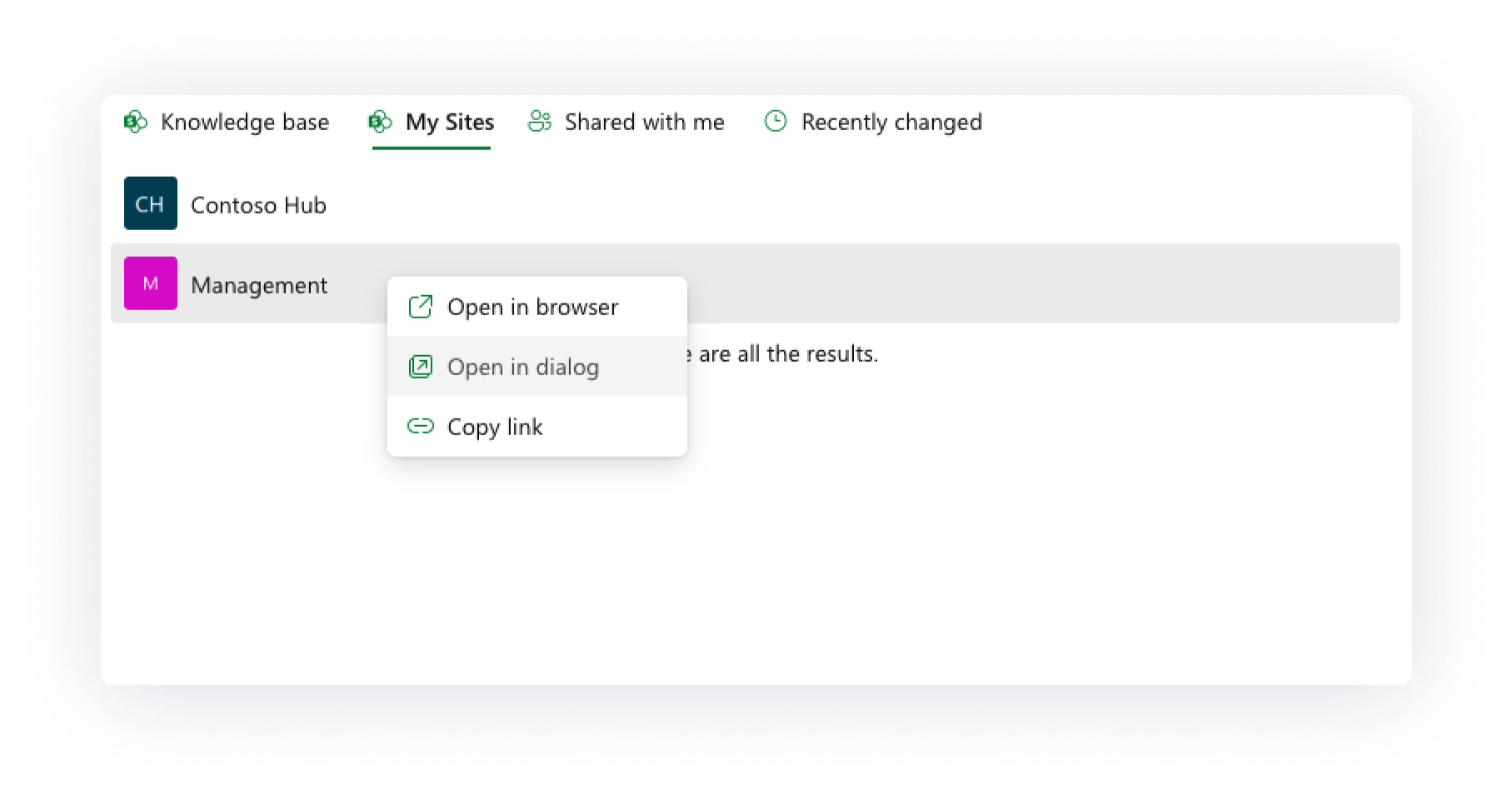Open the Contoso Hub site name
This screenshot has width=1512, height=791.
pos(258,205)
